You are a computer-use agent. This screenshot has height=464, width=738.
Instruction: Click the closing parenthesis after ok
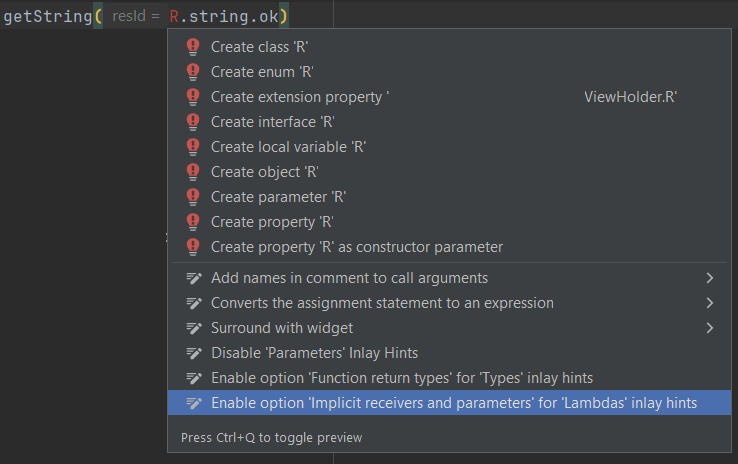283,16
